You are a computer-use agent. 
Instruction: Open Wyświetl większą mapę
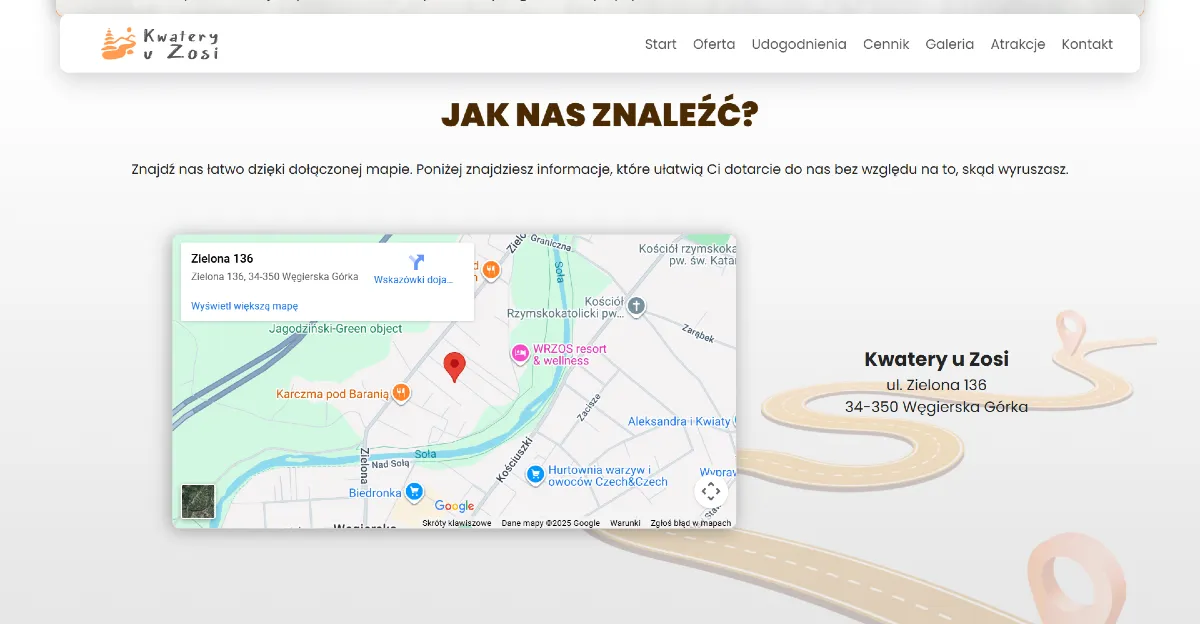[244, 305]
